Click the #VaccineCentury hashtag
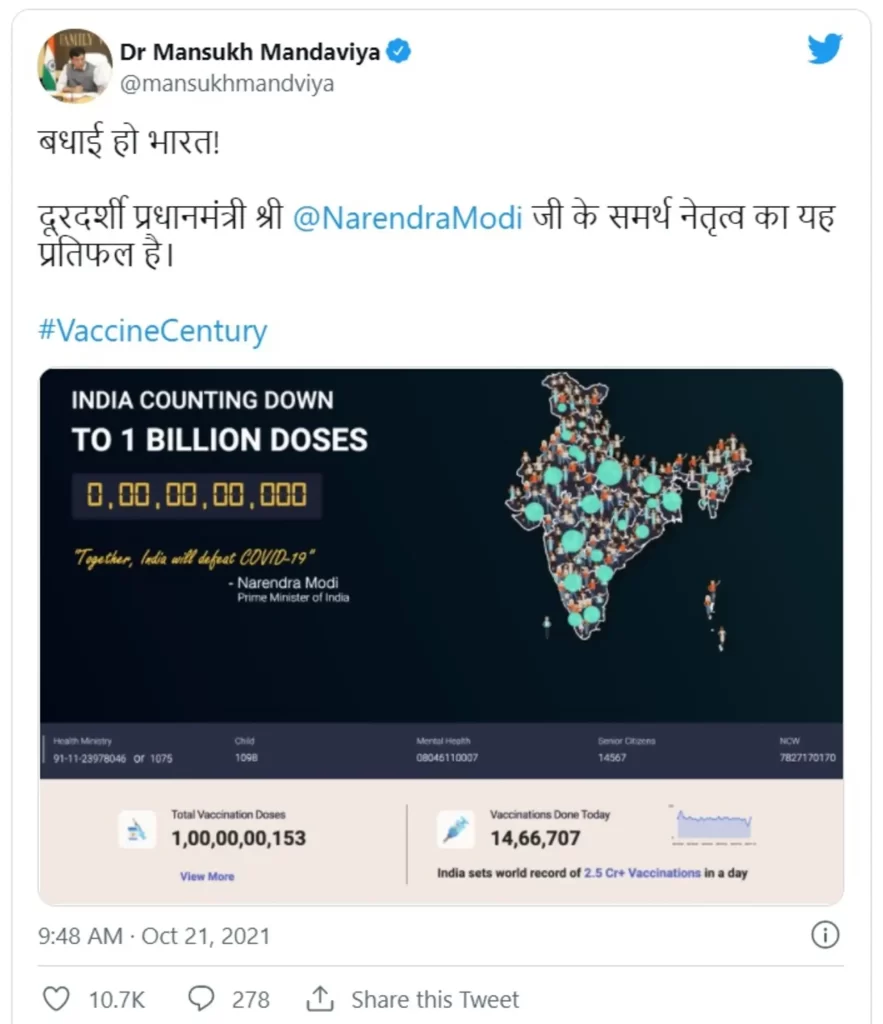Image resolution: width=883 pixels, height=1024 pixels. (x=150, y=330)
